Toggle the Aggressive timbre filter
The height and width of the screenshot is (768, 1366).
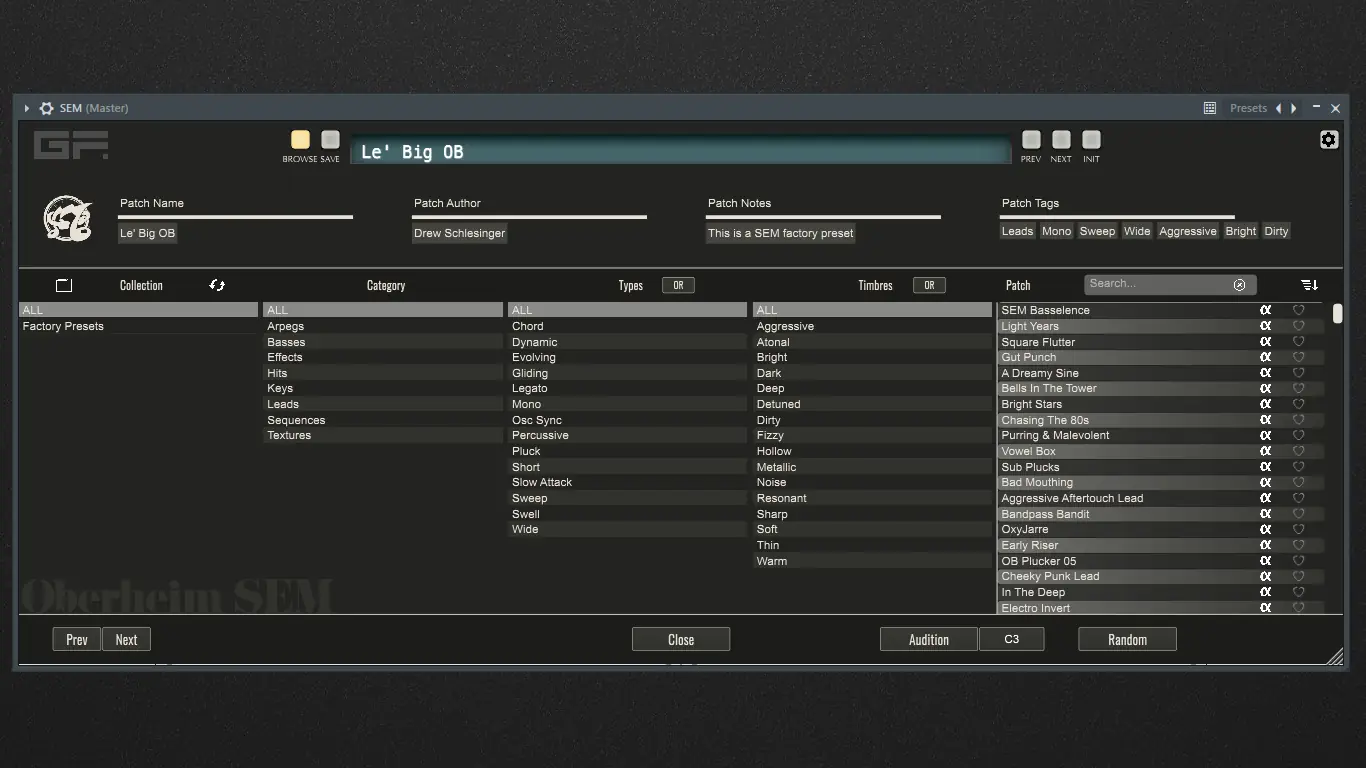coord(872,326)
